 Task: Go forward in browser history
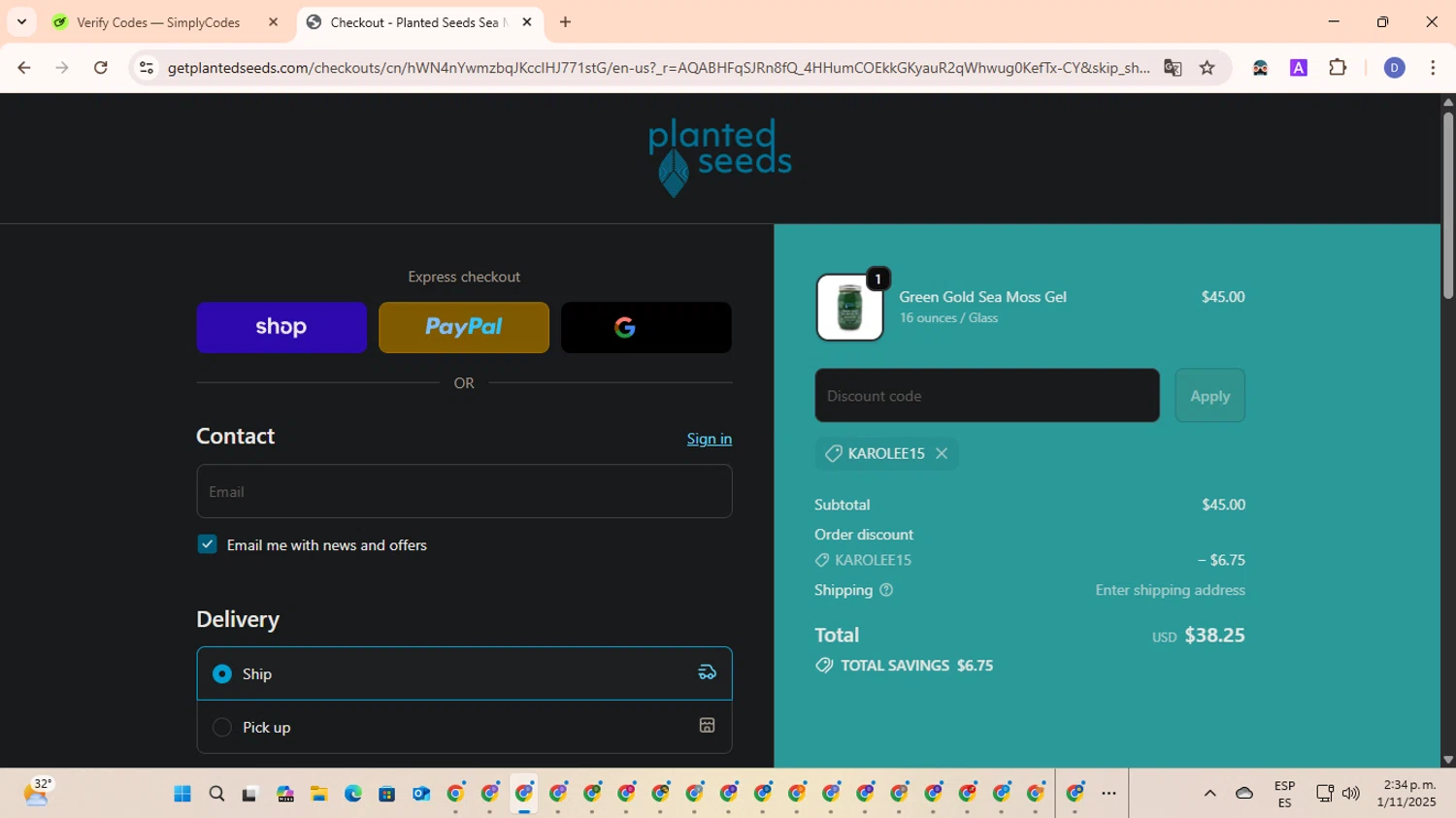click(x=62, y=68)
